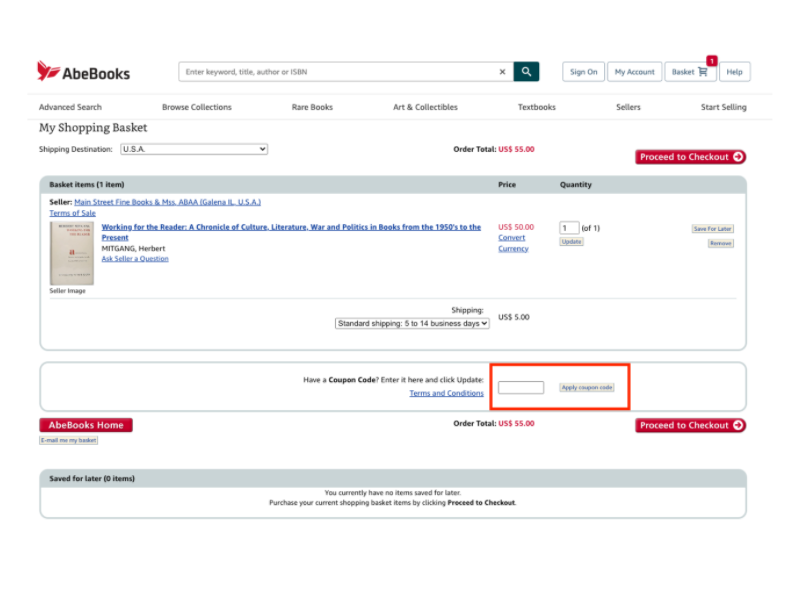This screenshot has width=800, height=600.
Task: Open seller Main Street Fine Books link
Action: (x=167, y=202)
